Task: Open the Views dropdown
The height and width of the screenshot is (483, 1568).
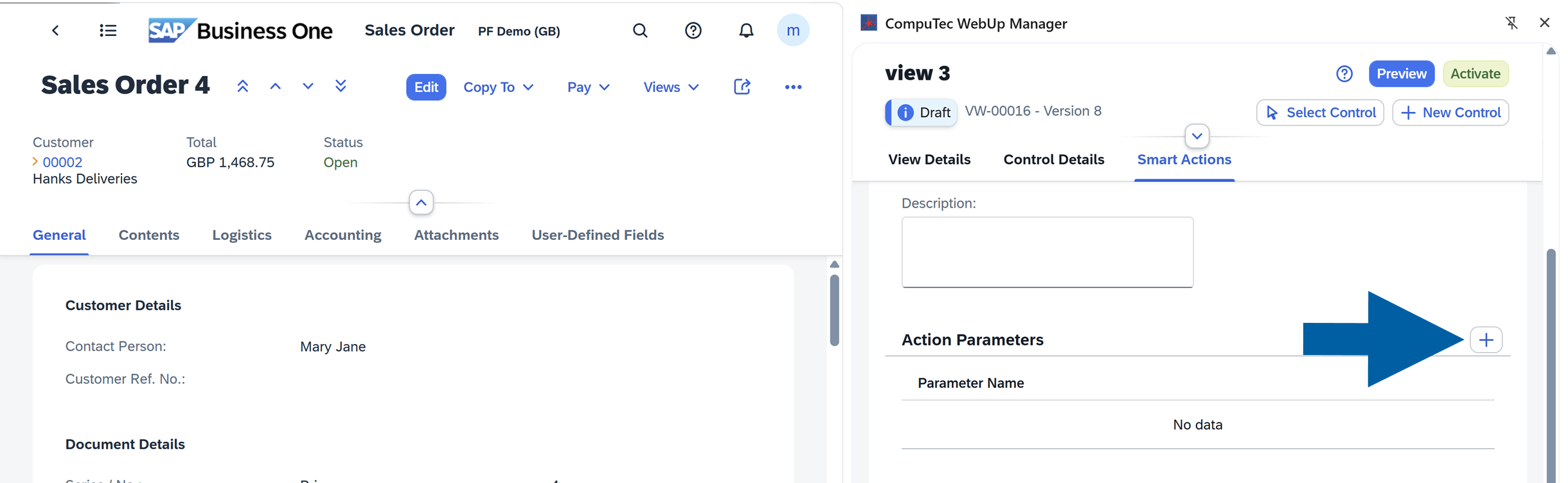Action: tap(671, 87)
